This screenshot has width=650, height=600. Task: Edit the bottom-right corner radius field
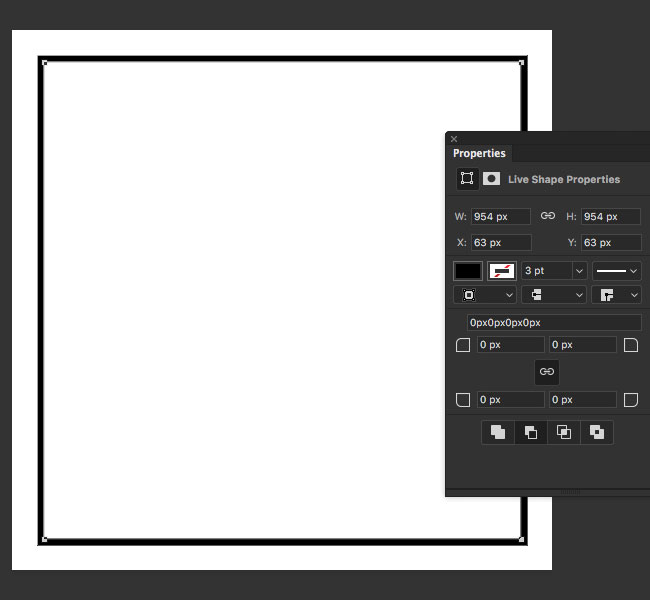click(x=582, y=400)
